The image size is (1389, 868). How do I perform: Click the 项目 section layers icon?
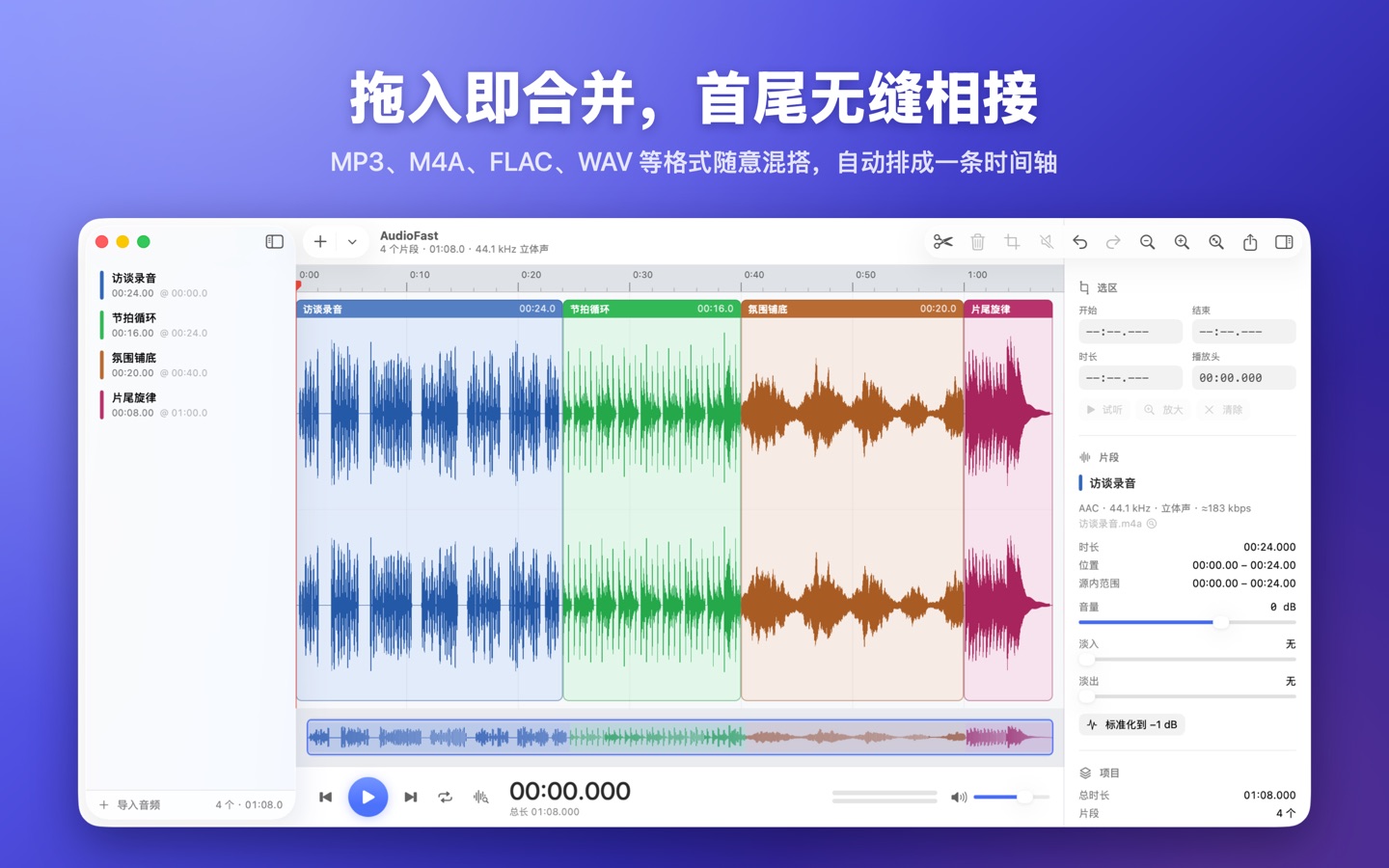1085,773
